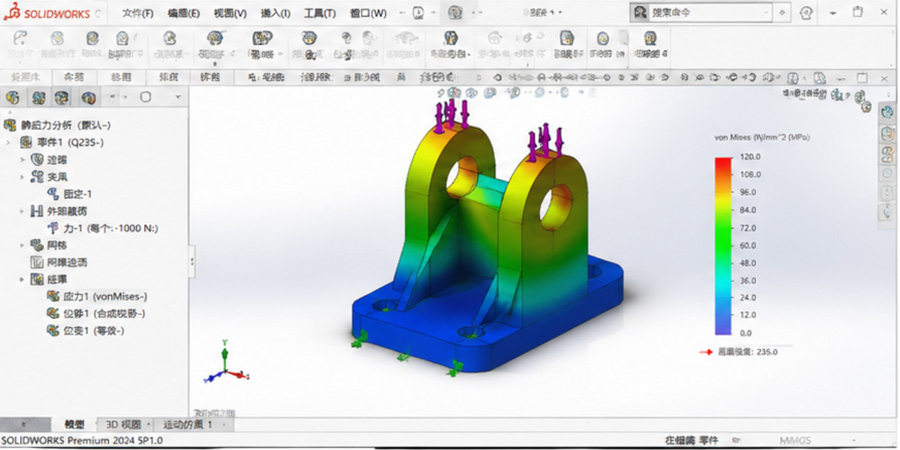Open View Palette task pane icon
Screen dimensions: 900x450
coord(887,173)
